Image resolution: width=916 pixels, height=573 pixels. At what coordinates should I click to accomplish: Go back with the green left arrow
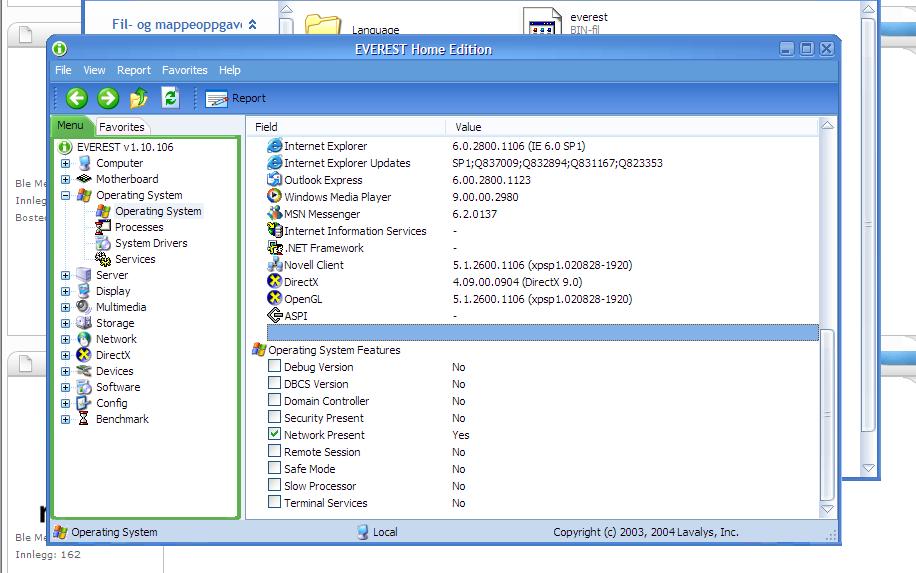click(x=77, y=98)
